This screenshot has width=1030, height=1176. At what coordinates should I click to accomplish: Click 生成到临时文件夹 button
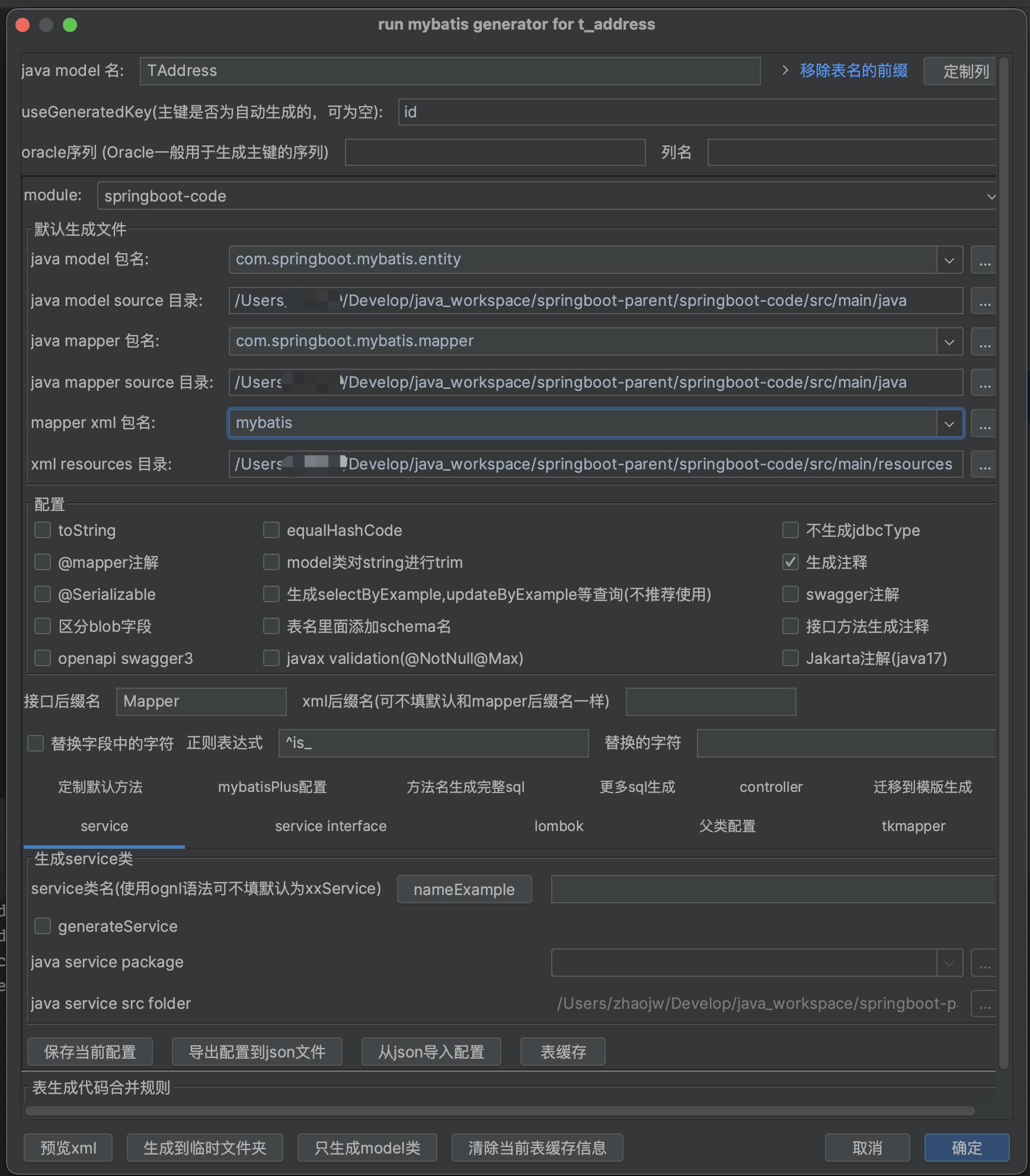204,1148
